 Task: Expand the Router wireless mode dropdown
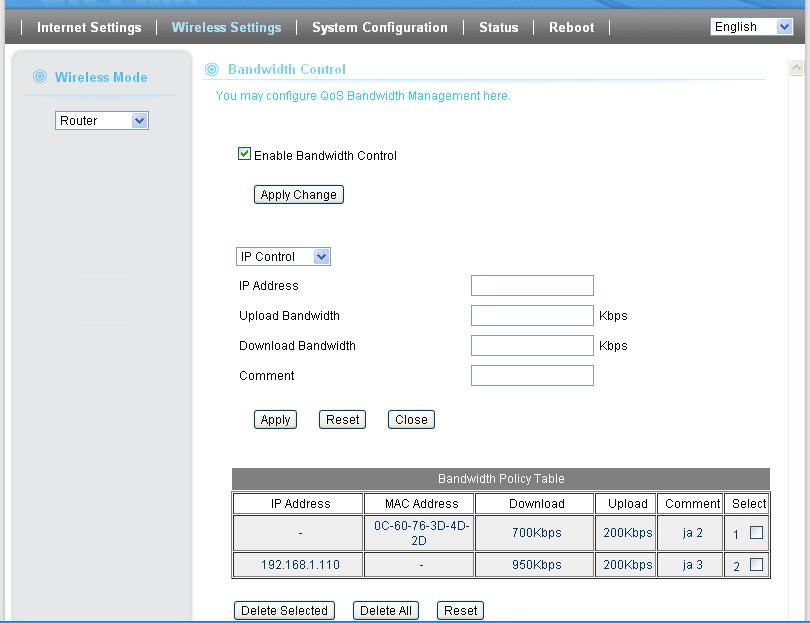click(102, 120)
